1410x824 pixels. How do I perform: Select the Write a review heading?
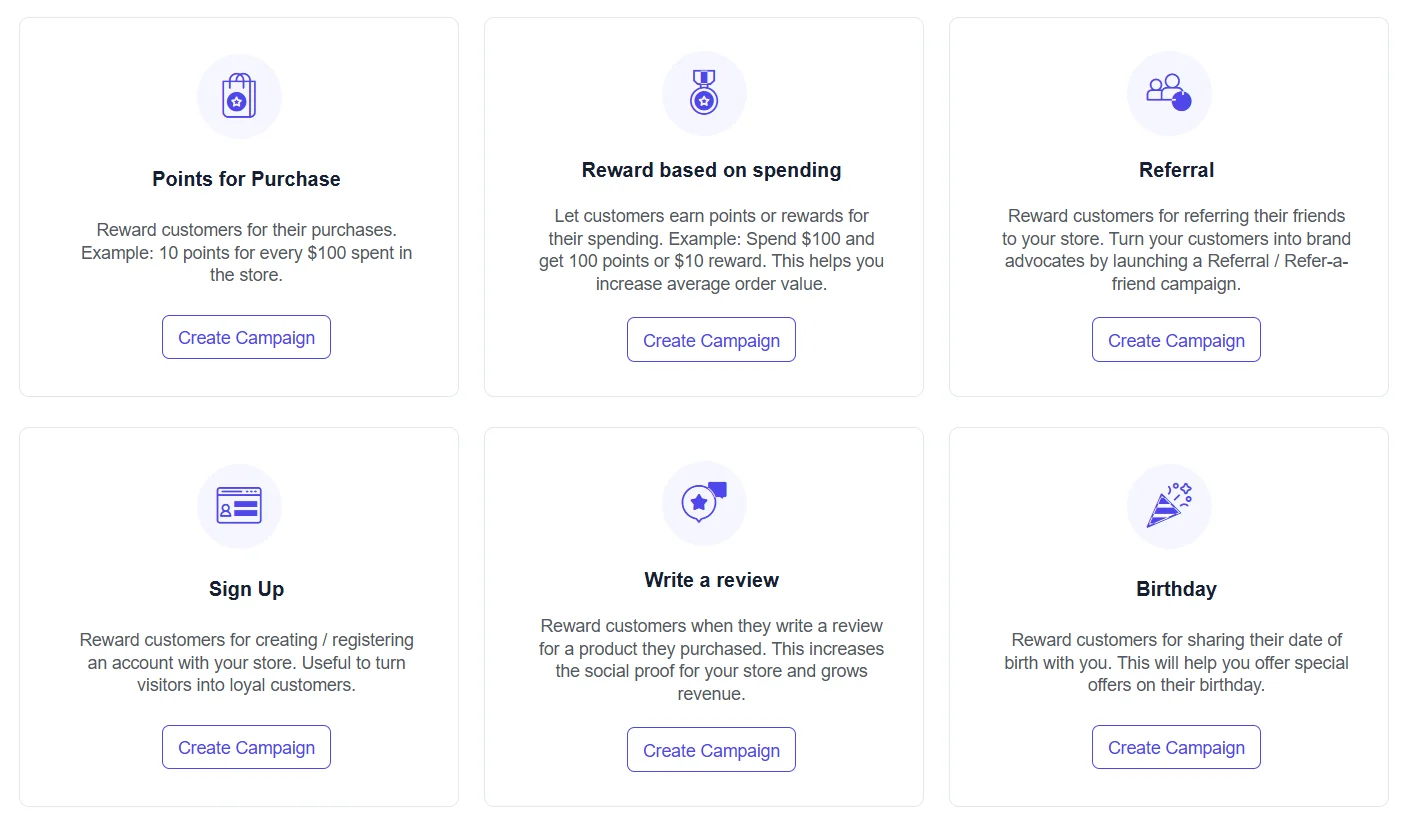[711, 580]
